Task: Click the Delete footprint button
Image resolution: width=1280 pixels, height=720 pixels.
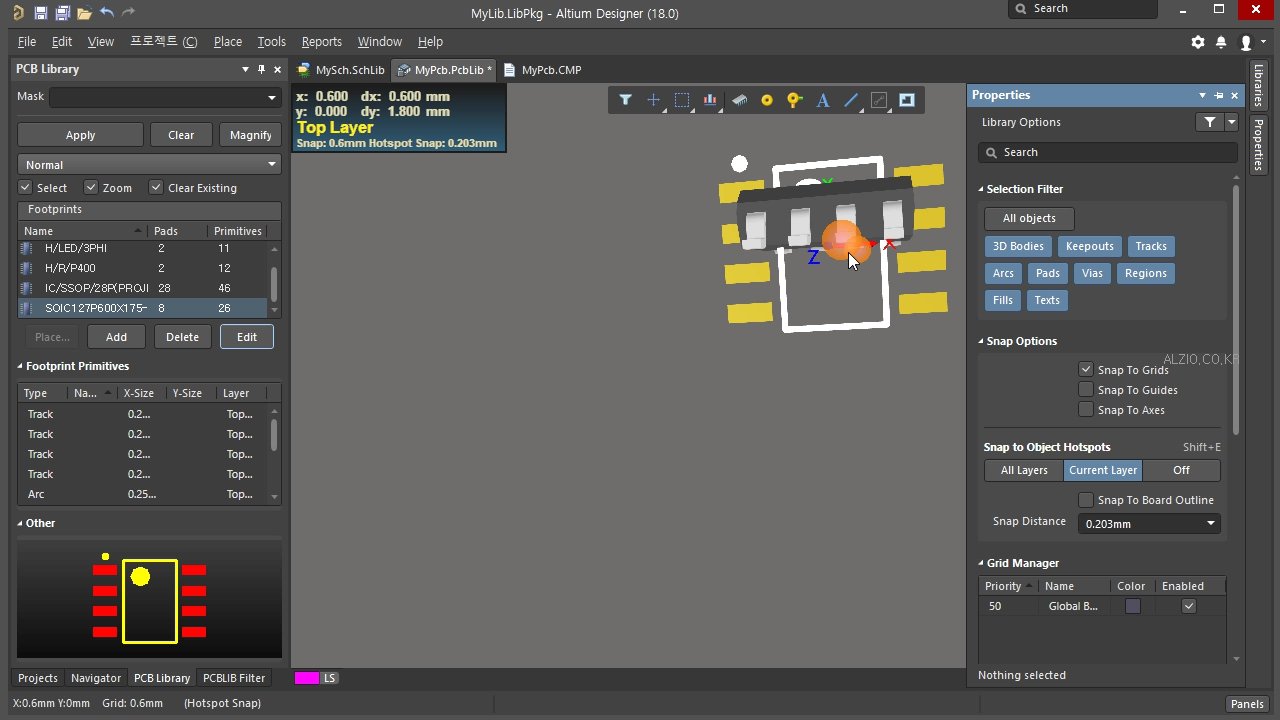Action: (x=182, y=337)
